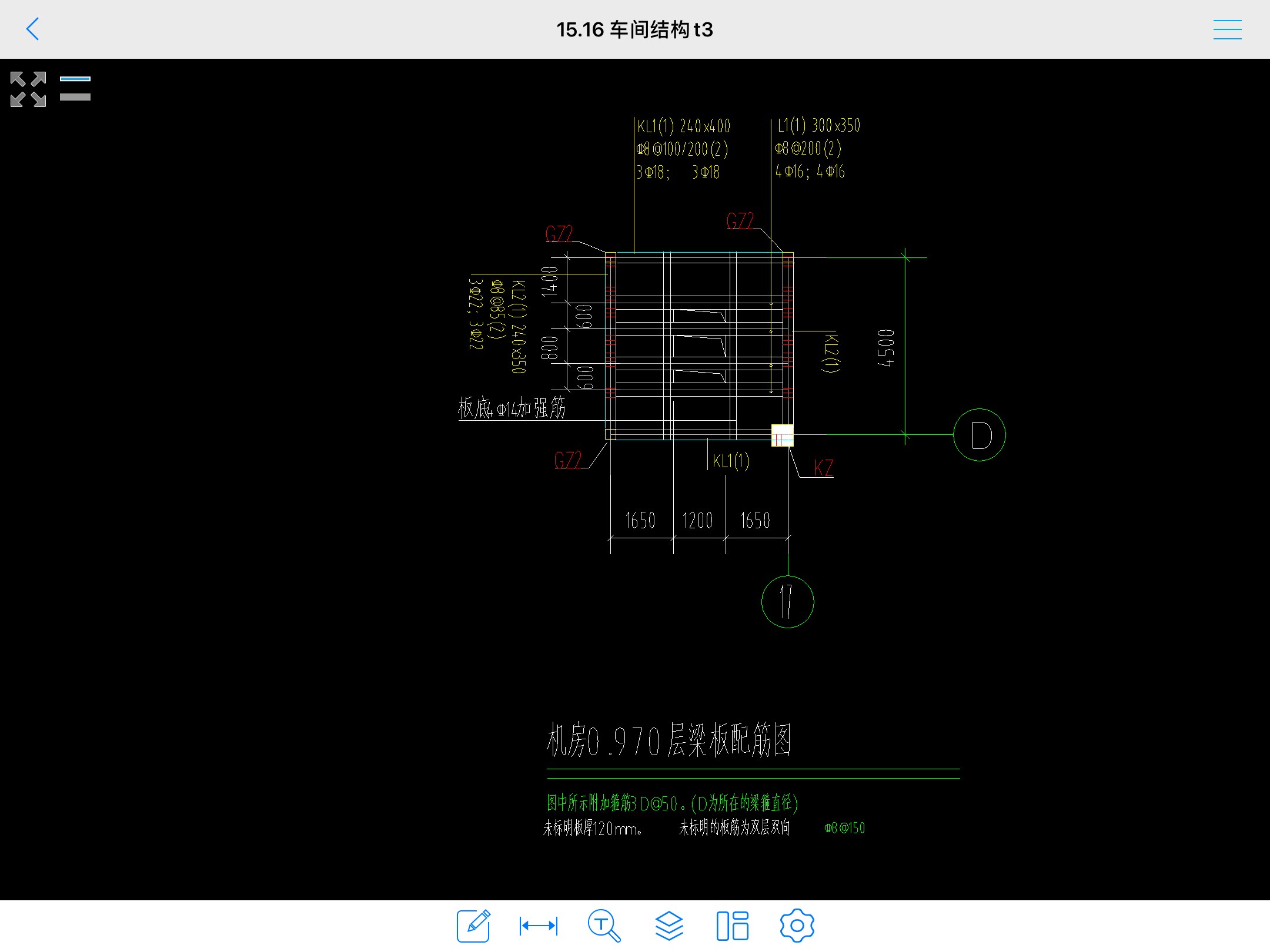Click the drawing title 15.16 车间结构t3
1270x952 pixels.
(x=634, y=29)
